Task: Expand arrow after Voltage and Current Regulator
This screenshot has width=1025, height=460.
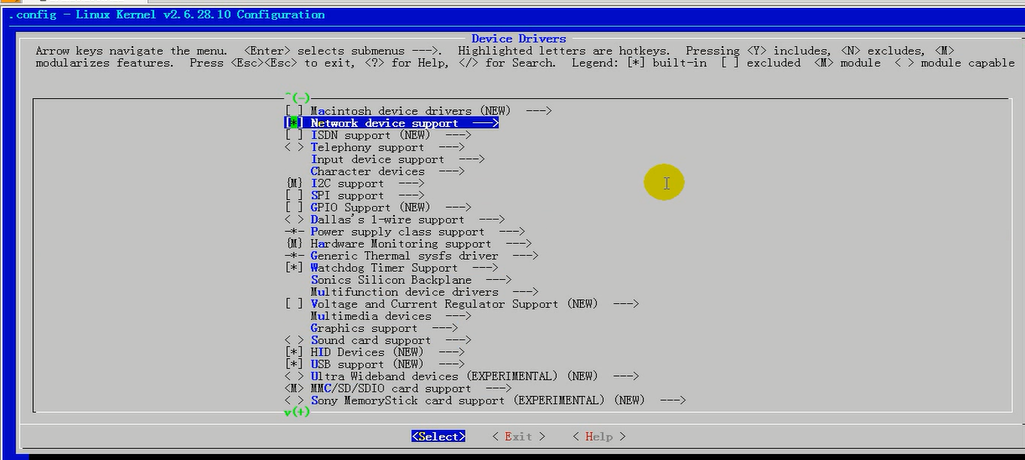Action: [x=626, y=304]
